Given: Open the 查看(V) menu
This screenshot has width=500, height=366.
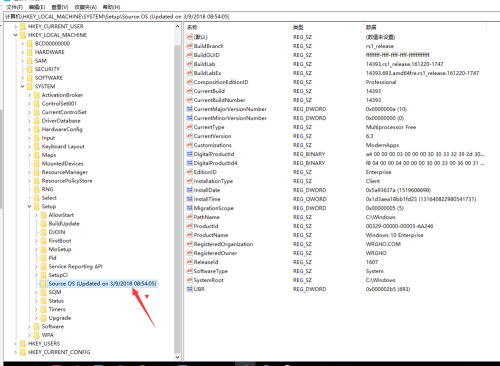Looking at the screenshot, I should point(60,7).
